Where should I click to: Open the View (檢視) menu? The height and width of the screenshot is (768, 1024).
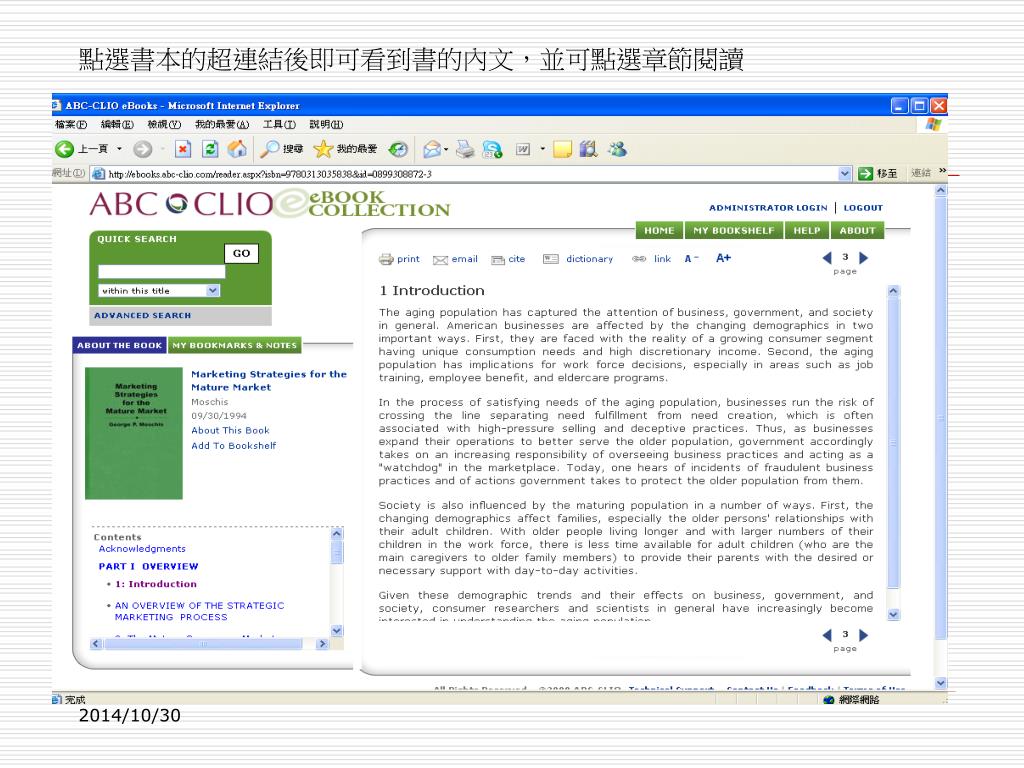tap(164, 124)
